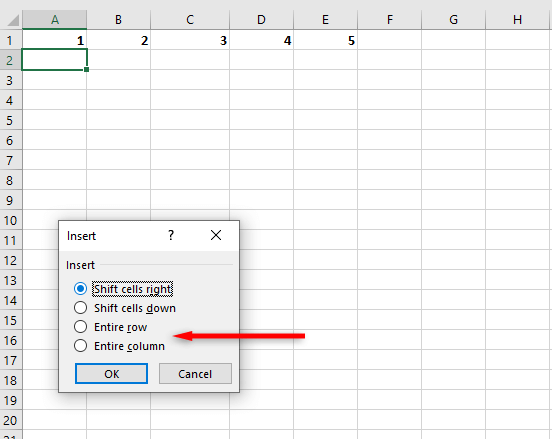Click cell D1 containing value 4
Screen dimensions: 552x439
[261, 40]
